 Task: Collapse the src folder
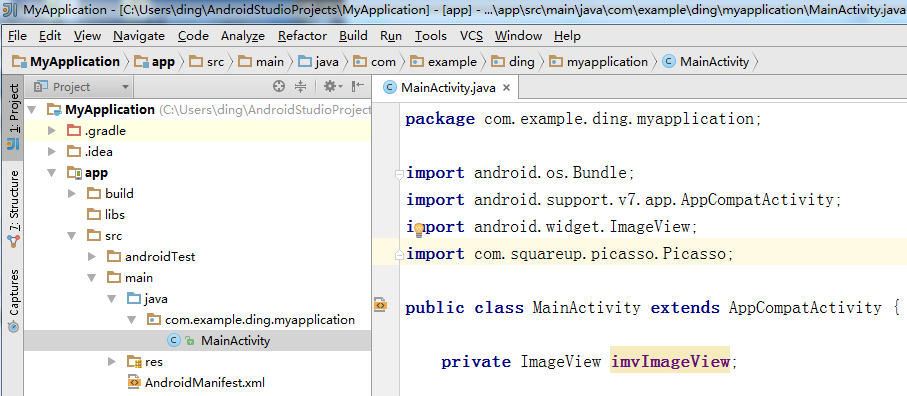click(72, 236)
